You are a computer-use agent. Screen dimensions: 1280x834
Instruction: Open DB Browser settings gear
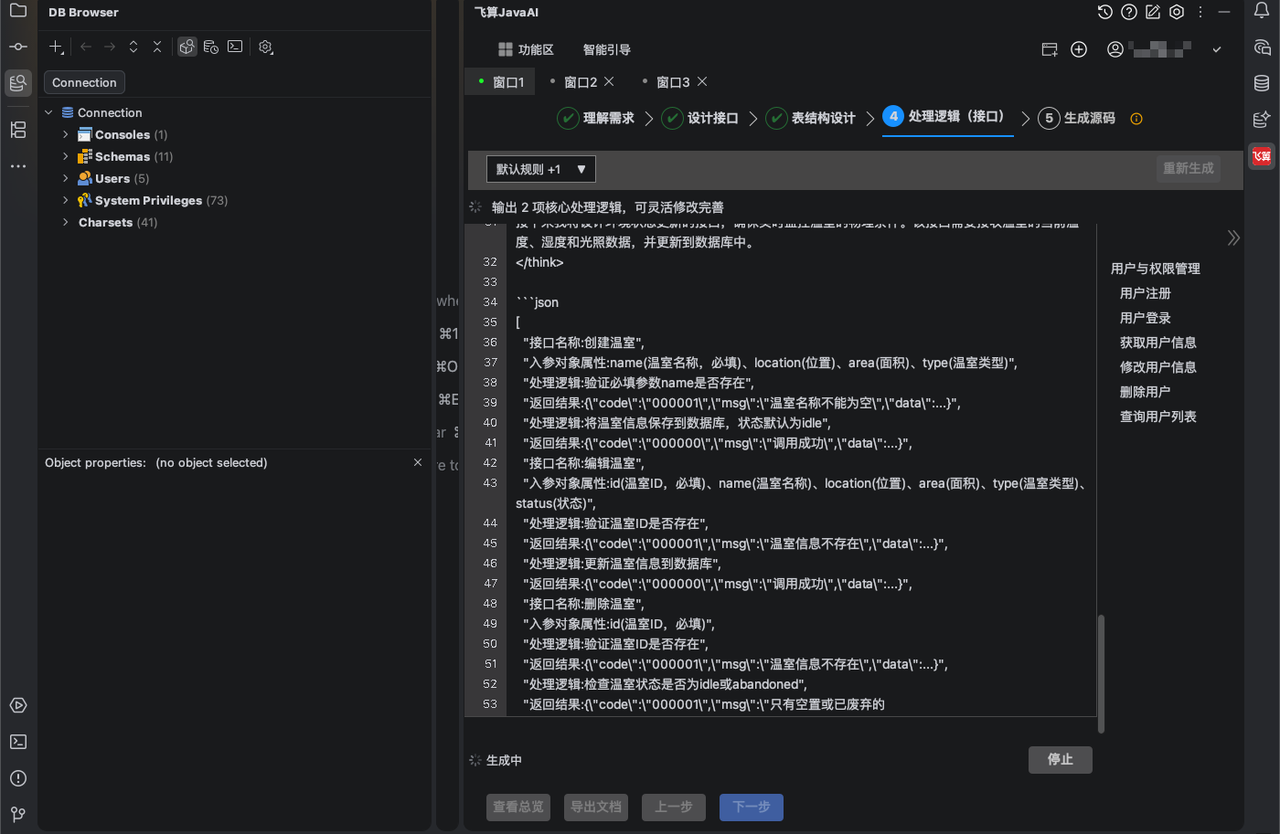coord(265,47)
